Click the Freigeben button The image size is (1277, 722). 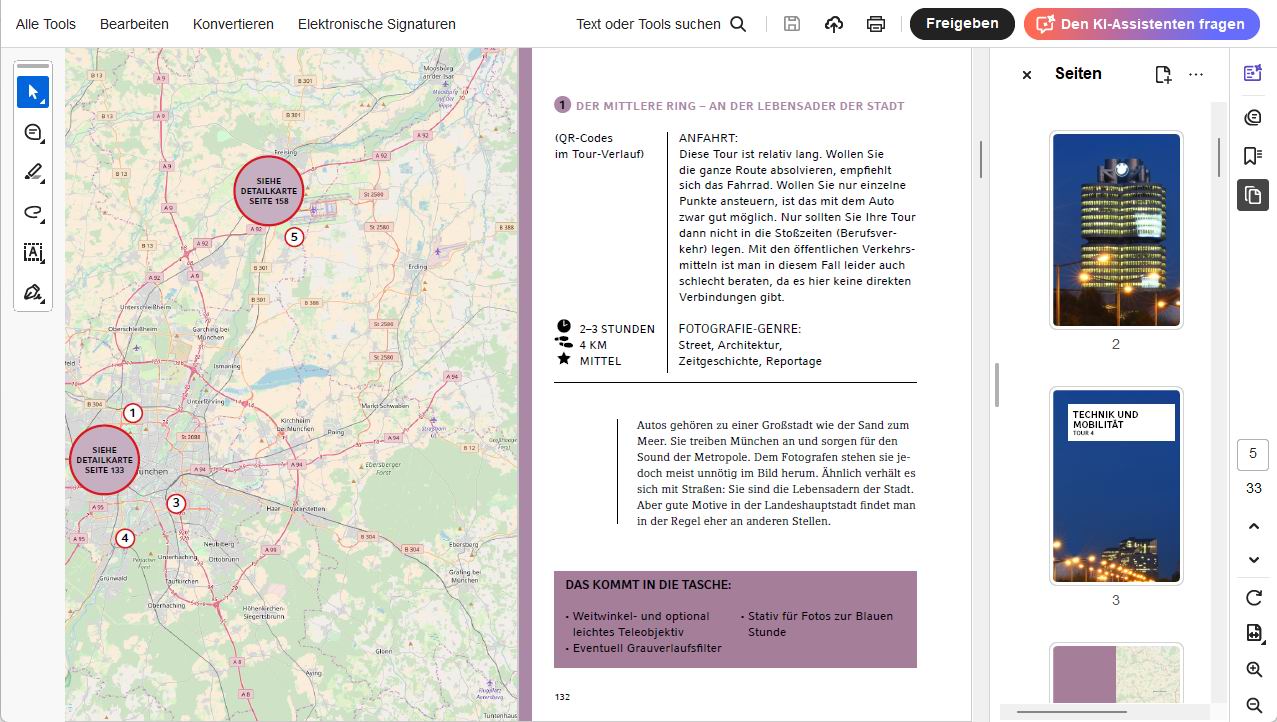click(x=961, y=24)
